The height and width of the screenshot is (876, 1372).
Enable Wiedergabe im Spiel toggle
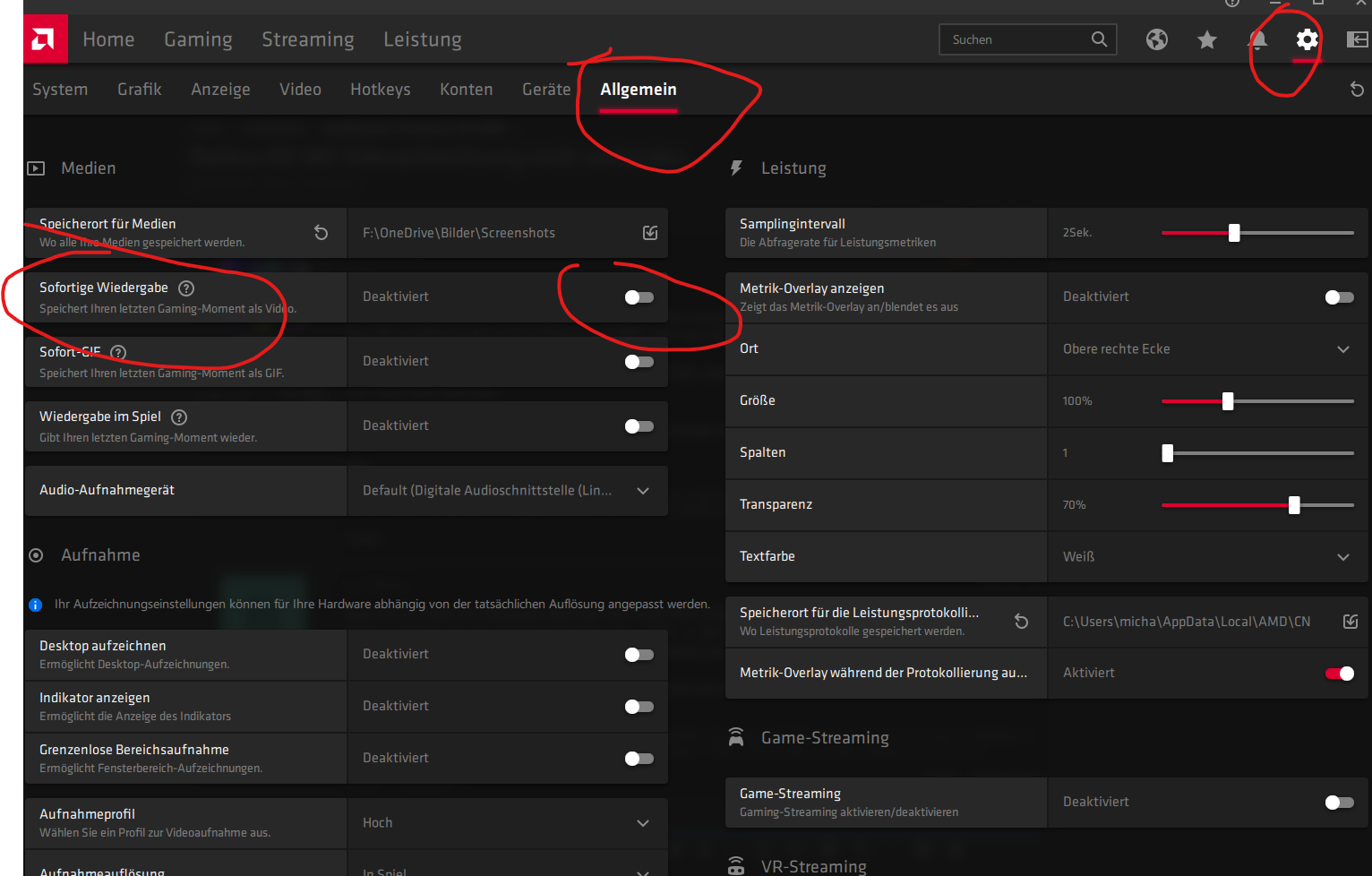tap(639, 426)
